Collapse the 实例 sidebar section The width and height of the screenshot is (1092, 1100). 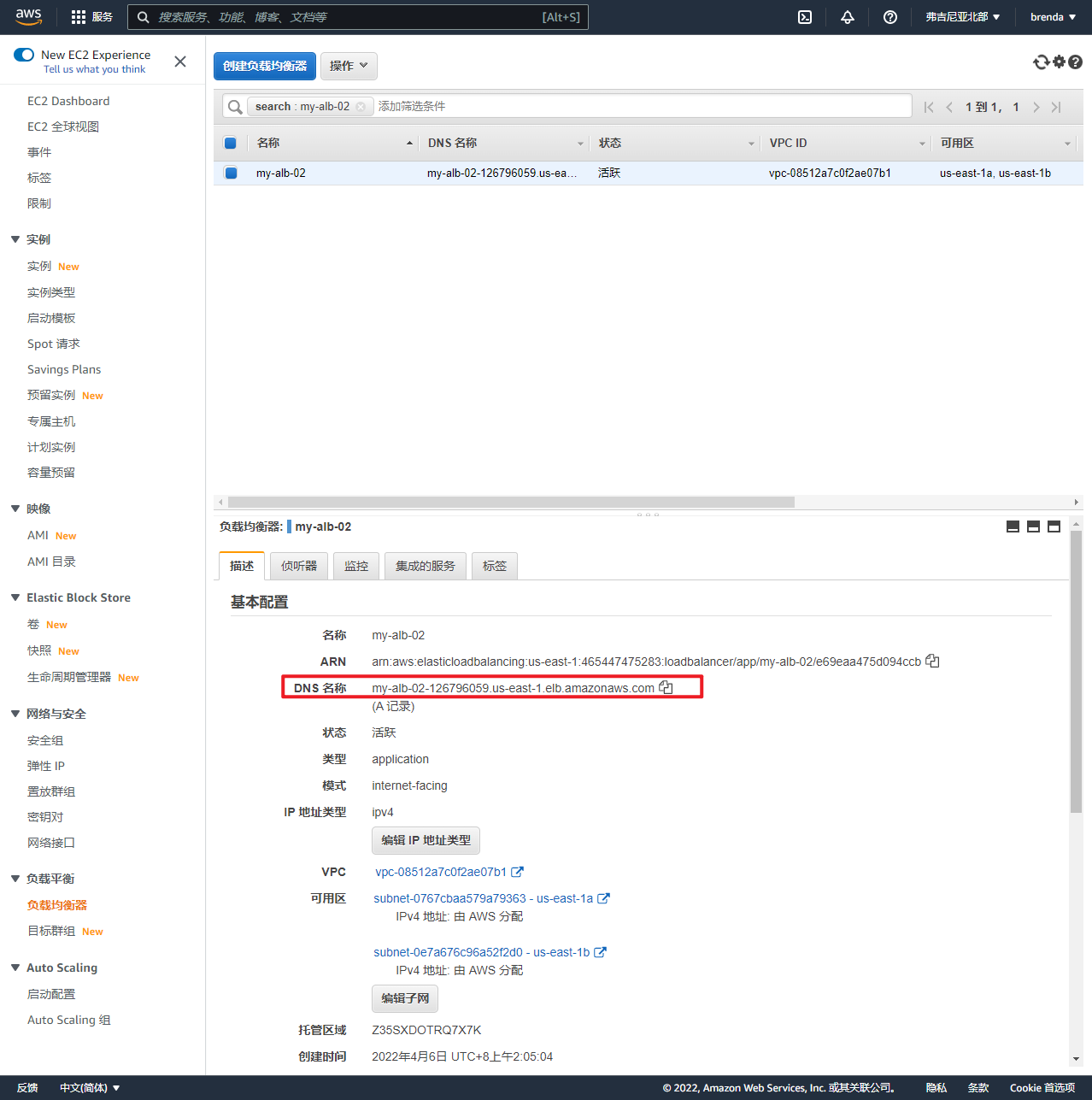15,239
